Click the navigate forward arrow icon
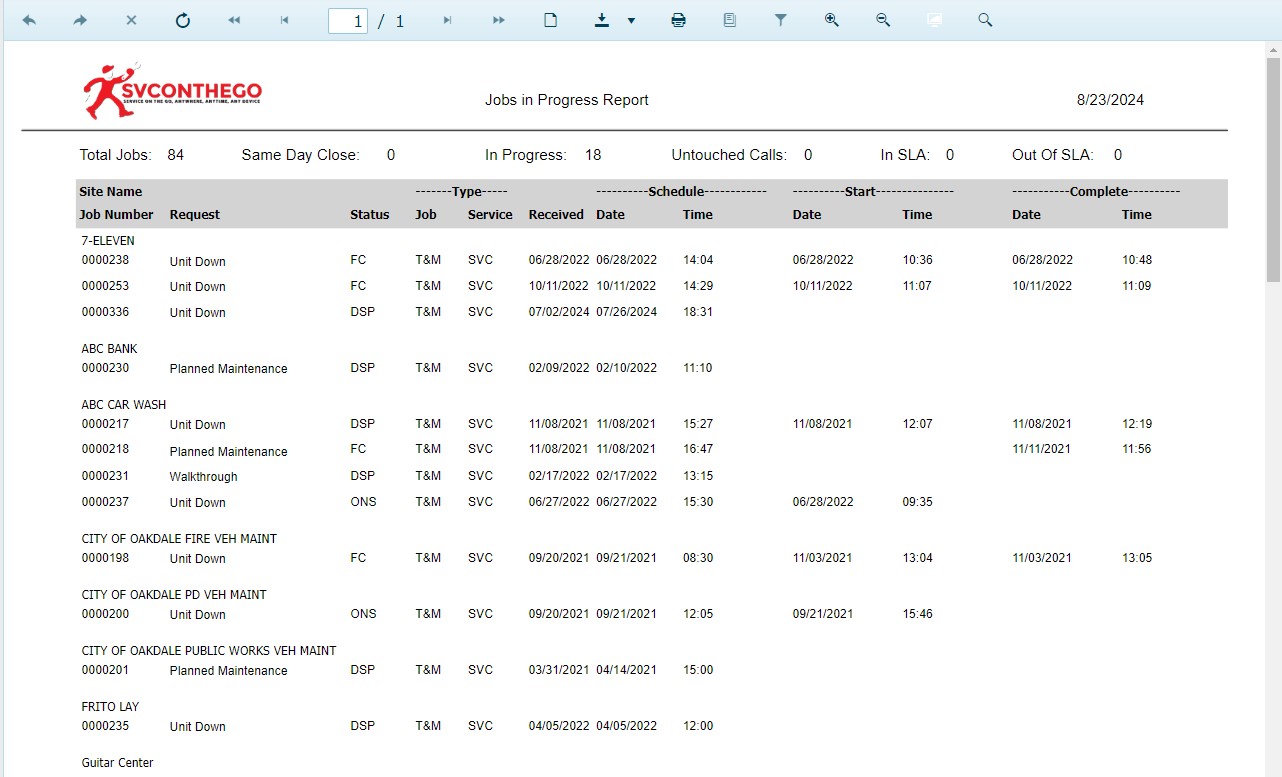1282x777 pixels. tap(80, 20)
